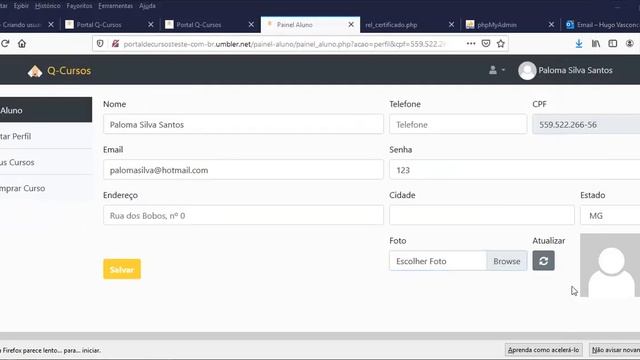Save page to Pocket icon

(486, 44)
